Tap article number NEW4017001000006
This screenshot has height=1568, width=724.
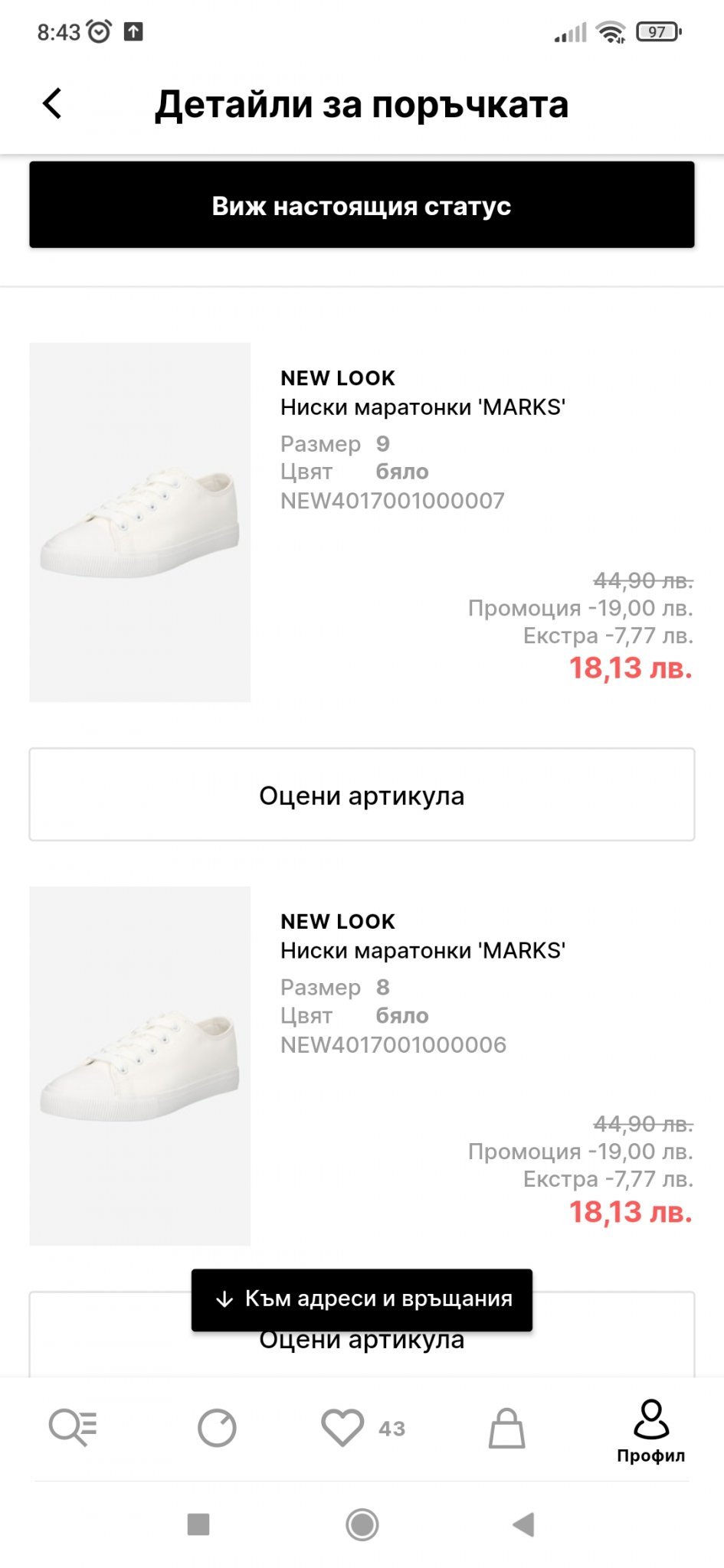pos(393,1045)
